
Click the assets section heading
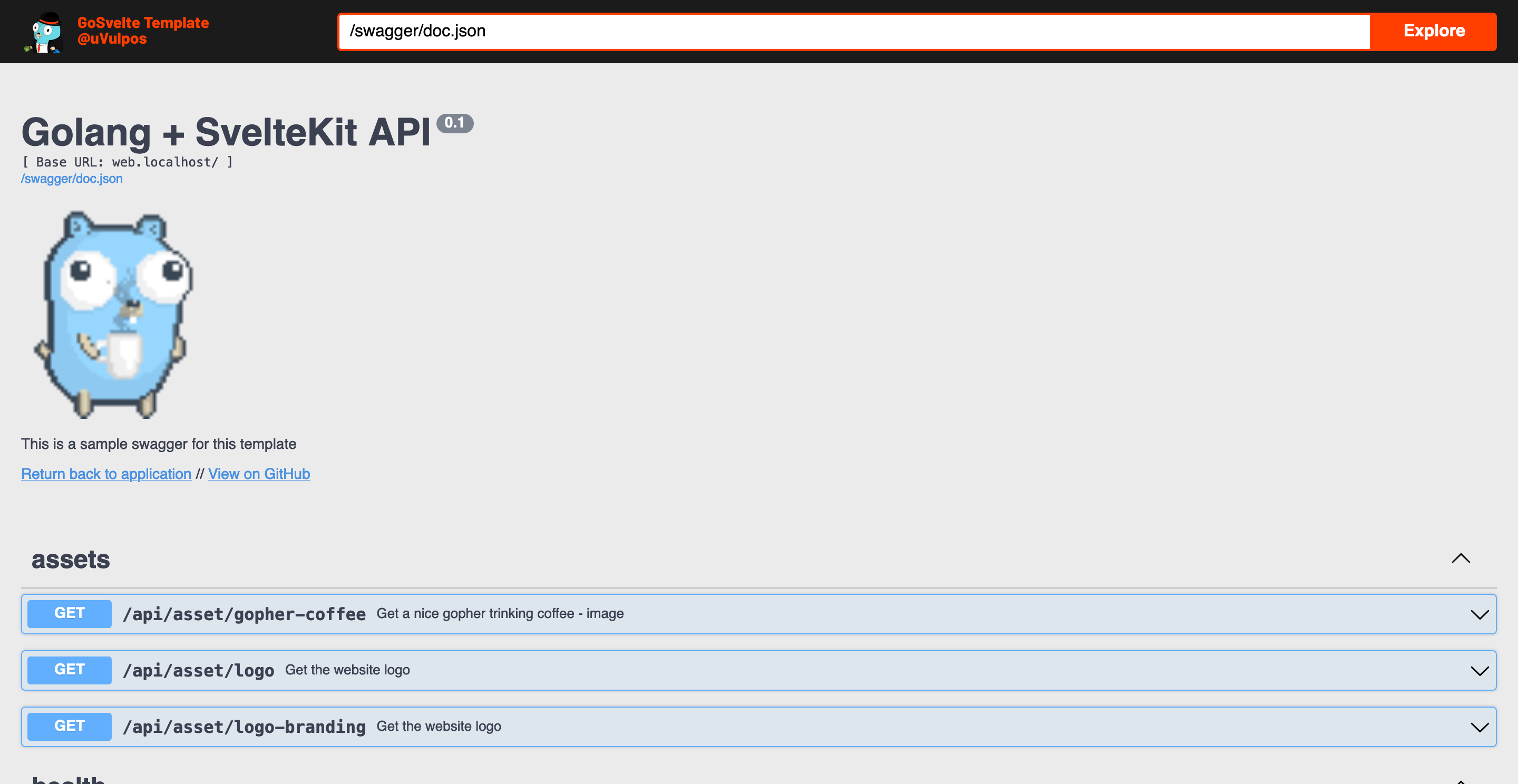pyautogui.click(x=71, y=559)
